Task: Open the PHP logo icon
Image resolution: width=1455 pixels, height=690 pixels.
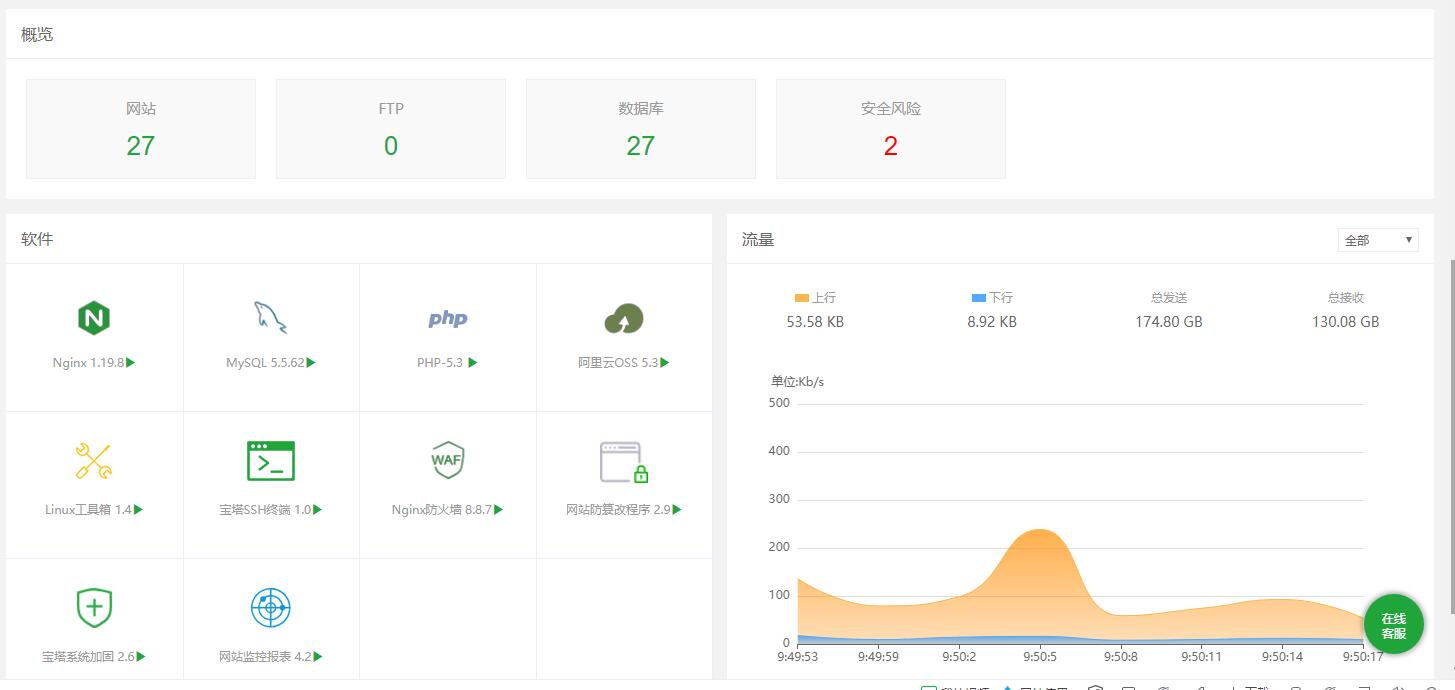Action: (448, 319)
